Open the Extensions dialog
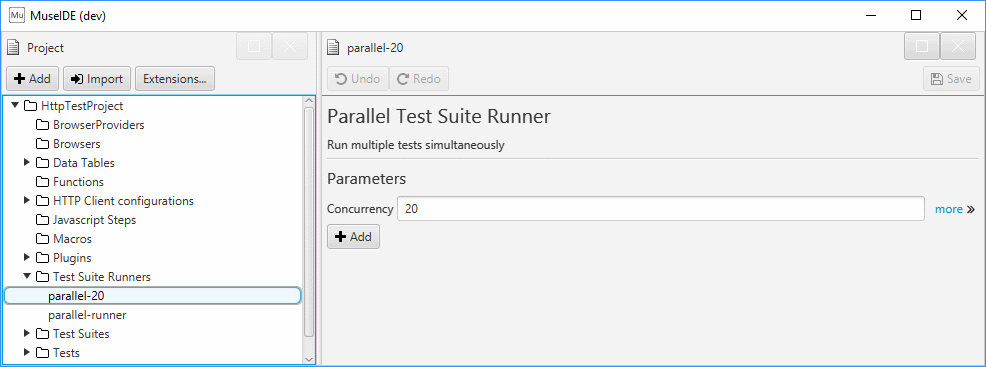Viewport: 986px width, 367px height. click(175, 79)
